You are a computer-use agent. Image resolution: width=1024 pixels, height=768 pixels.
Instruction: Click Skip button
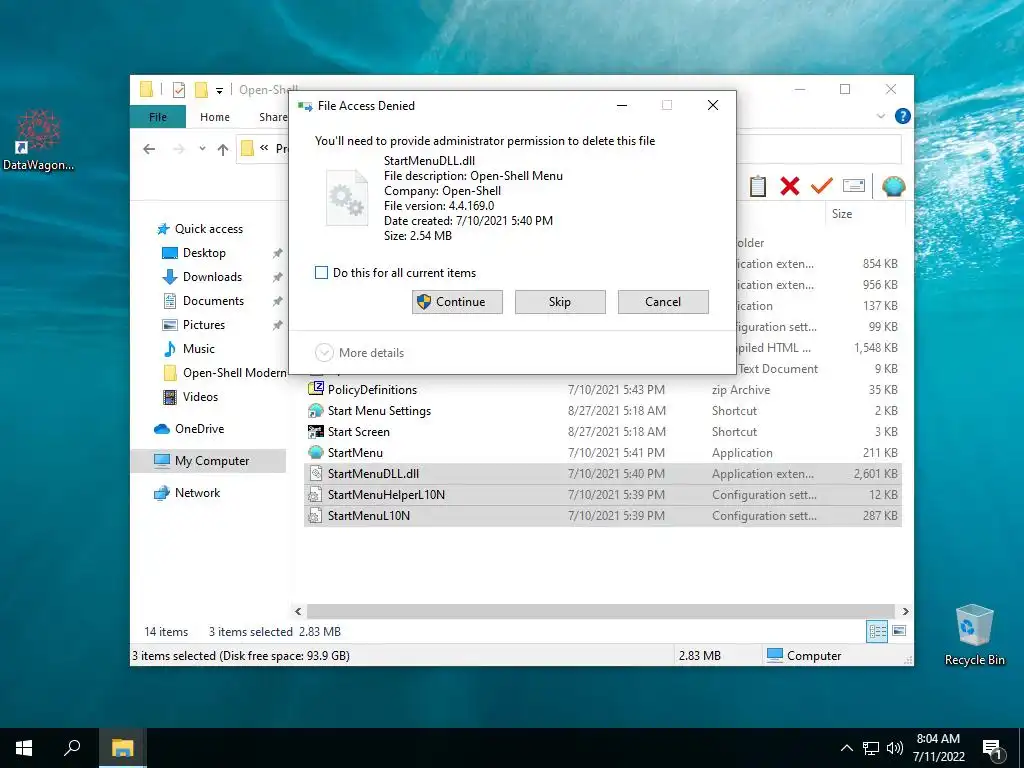560,302
